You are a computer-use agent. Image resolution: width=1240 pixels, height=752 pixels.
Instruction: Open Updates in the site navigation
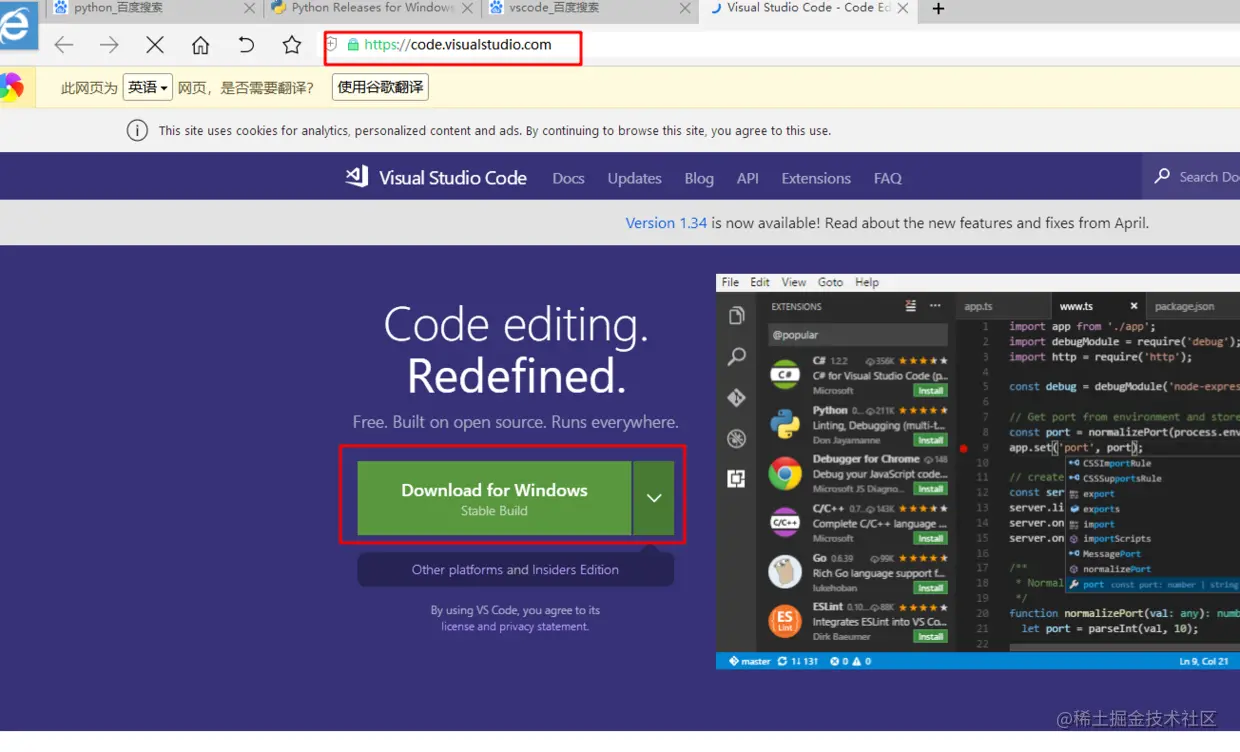click(634, 178)
